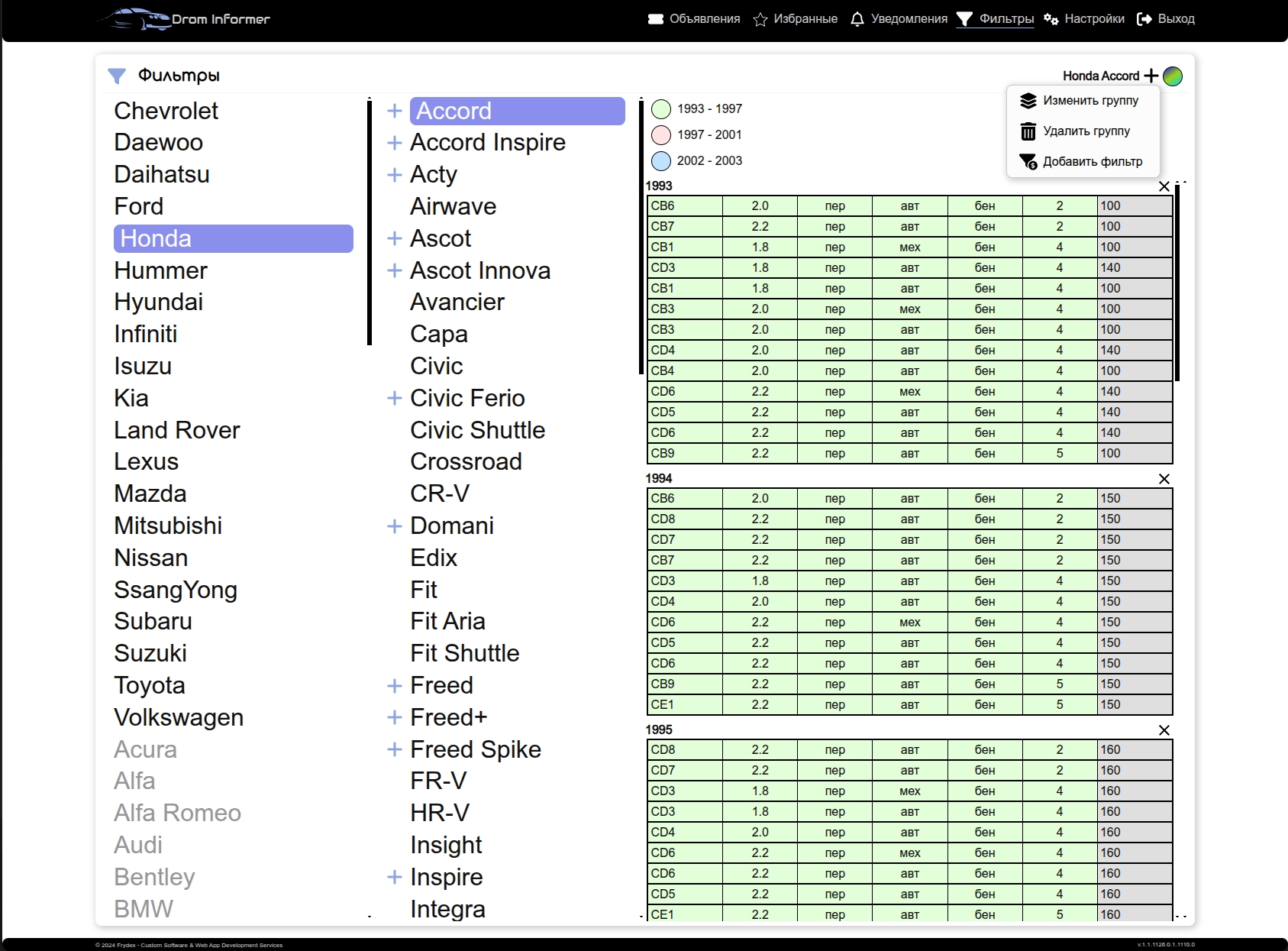Select Toyota in the brand list
The height and width of the screenshot is (951, 1288).
(x=150, y=685)
